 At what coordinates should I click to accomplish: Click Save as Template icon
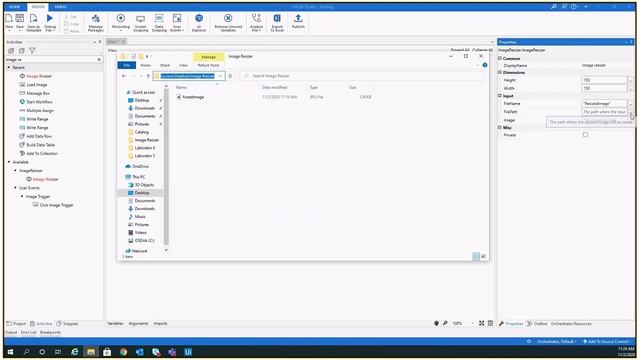click(x=33, y=18)
